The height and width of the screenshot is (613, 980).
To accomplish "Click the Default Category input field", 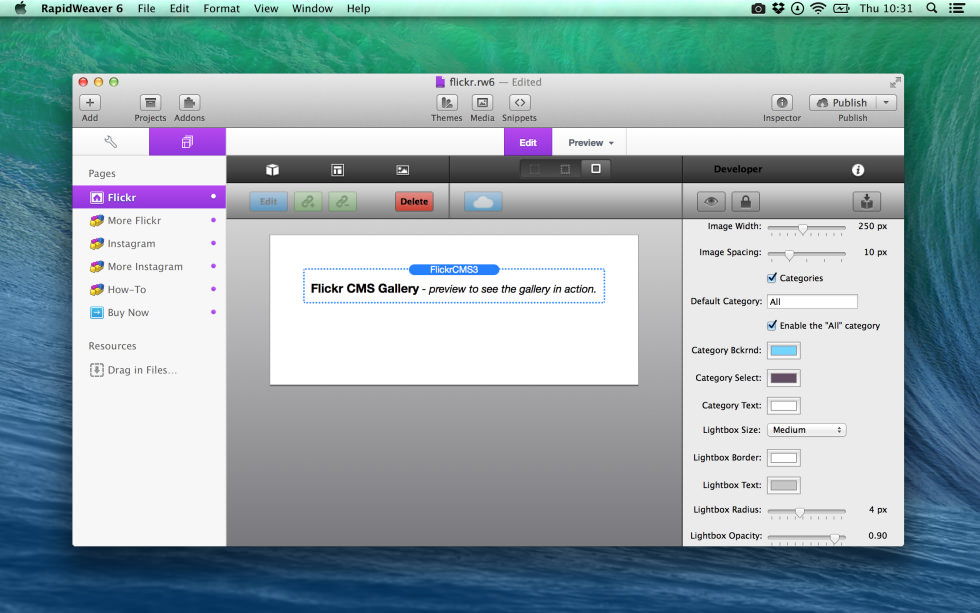I will coord(812,301).
